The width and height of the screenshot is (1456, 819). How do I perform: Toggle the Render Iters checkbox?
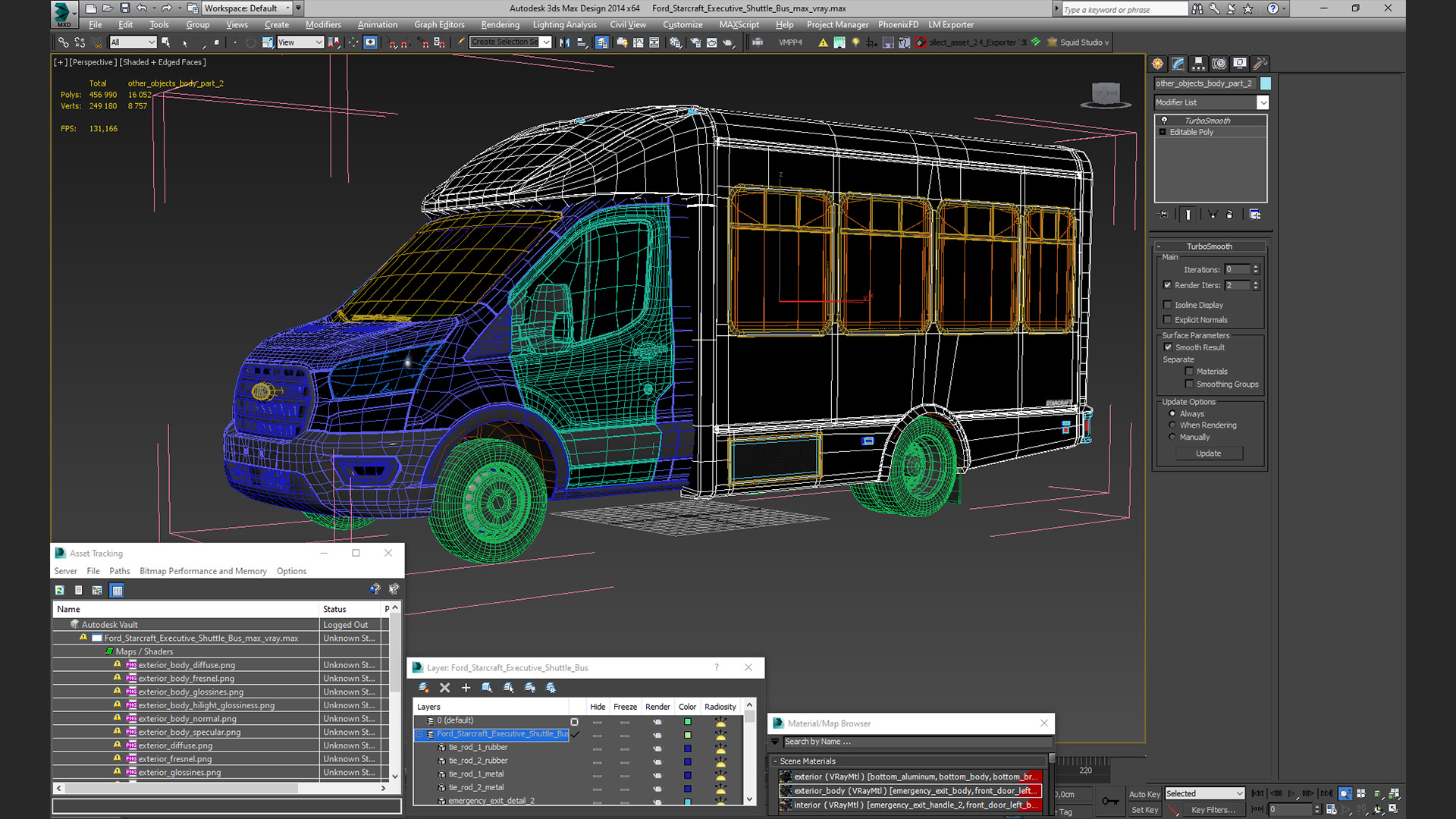click(x=1168, y=285)
